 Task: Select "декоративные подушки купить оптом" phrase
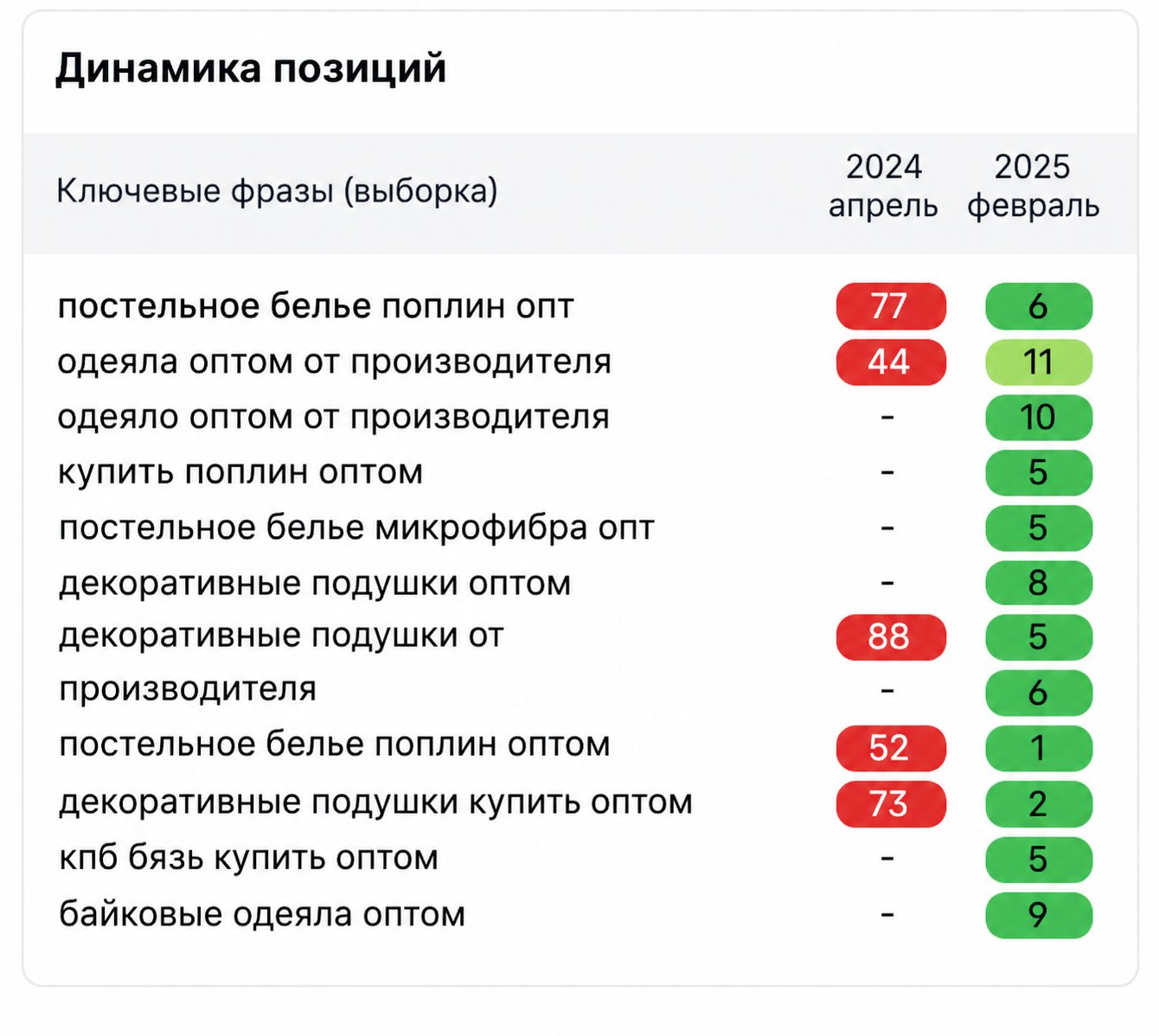click(x=375, y=803)
